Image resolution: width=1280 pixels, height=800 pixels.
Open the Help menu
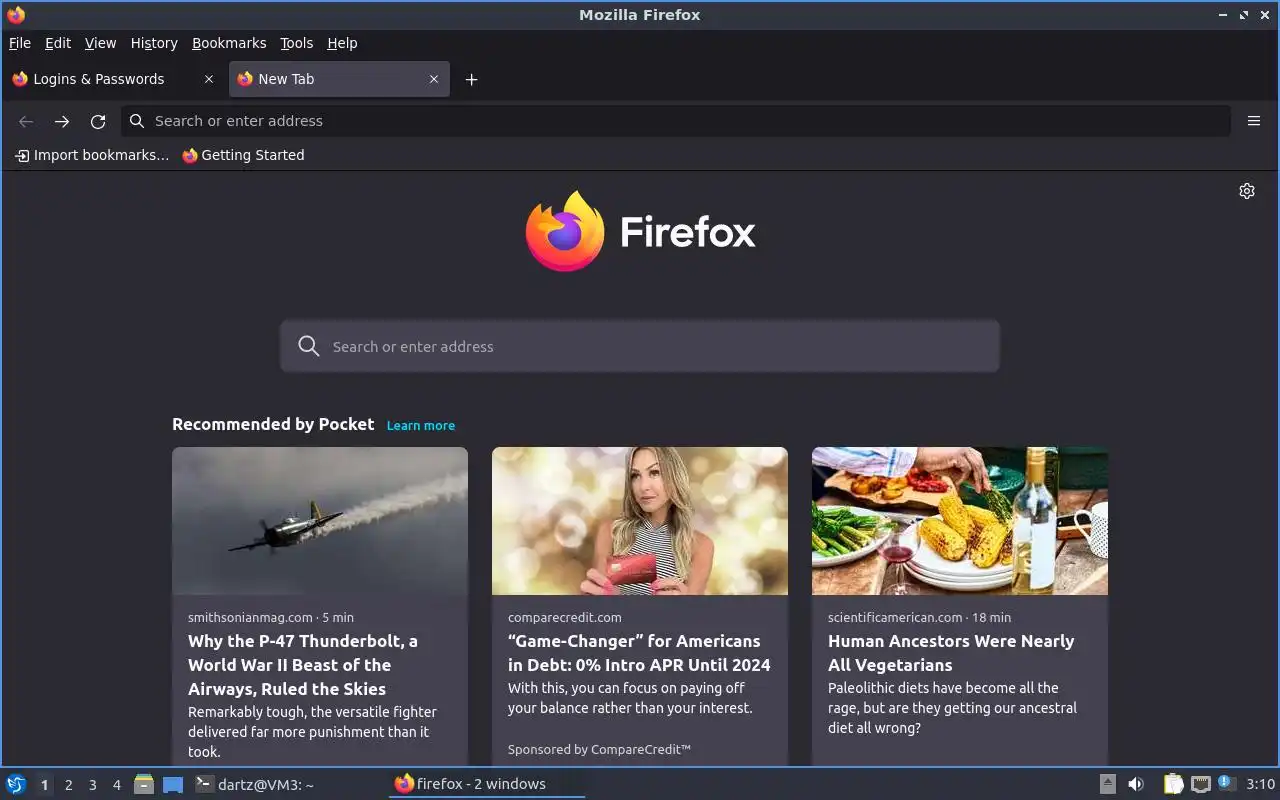pyautogui.click(x=342, y=43)
